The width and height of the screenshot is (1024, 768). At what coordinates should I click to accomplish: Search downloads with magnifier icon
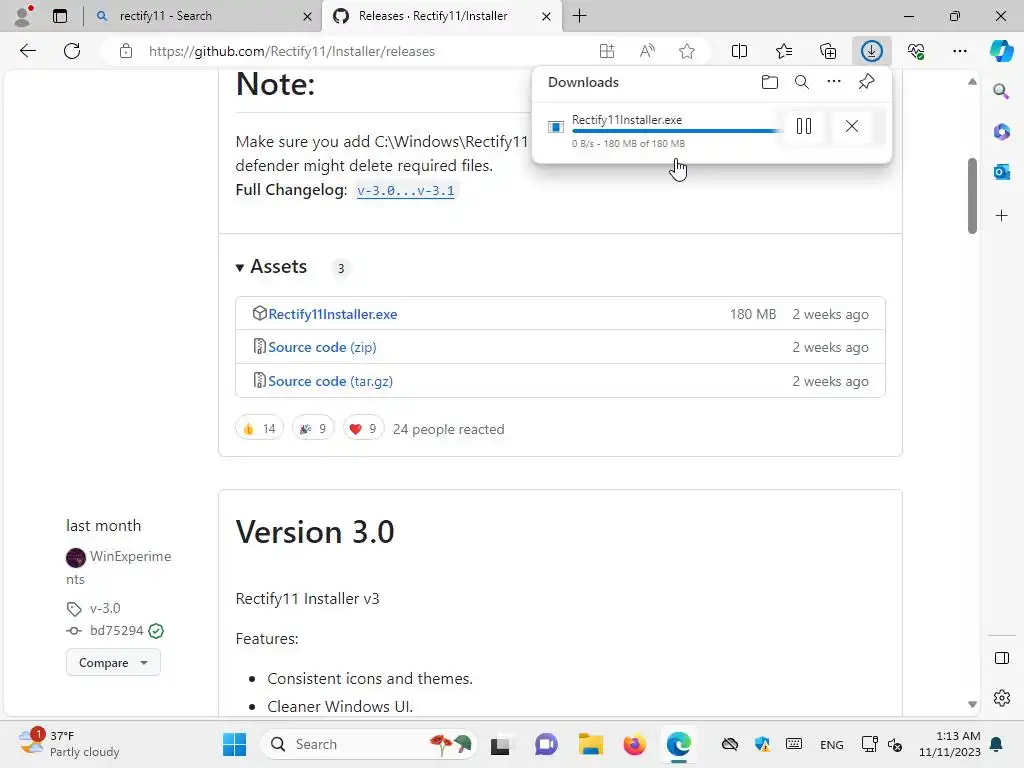[802, 82]
